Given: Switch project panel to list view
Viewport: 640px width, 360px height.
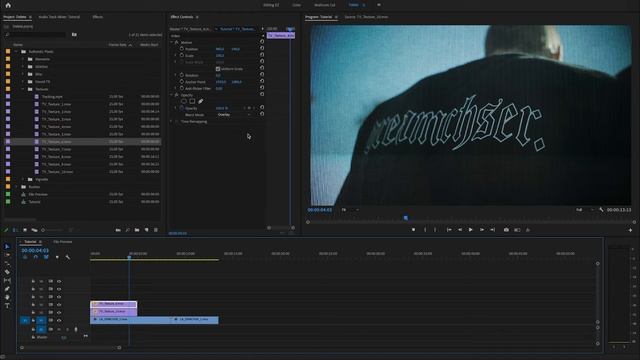Looking at the screenshot, I should click(x=15, y=230).
